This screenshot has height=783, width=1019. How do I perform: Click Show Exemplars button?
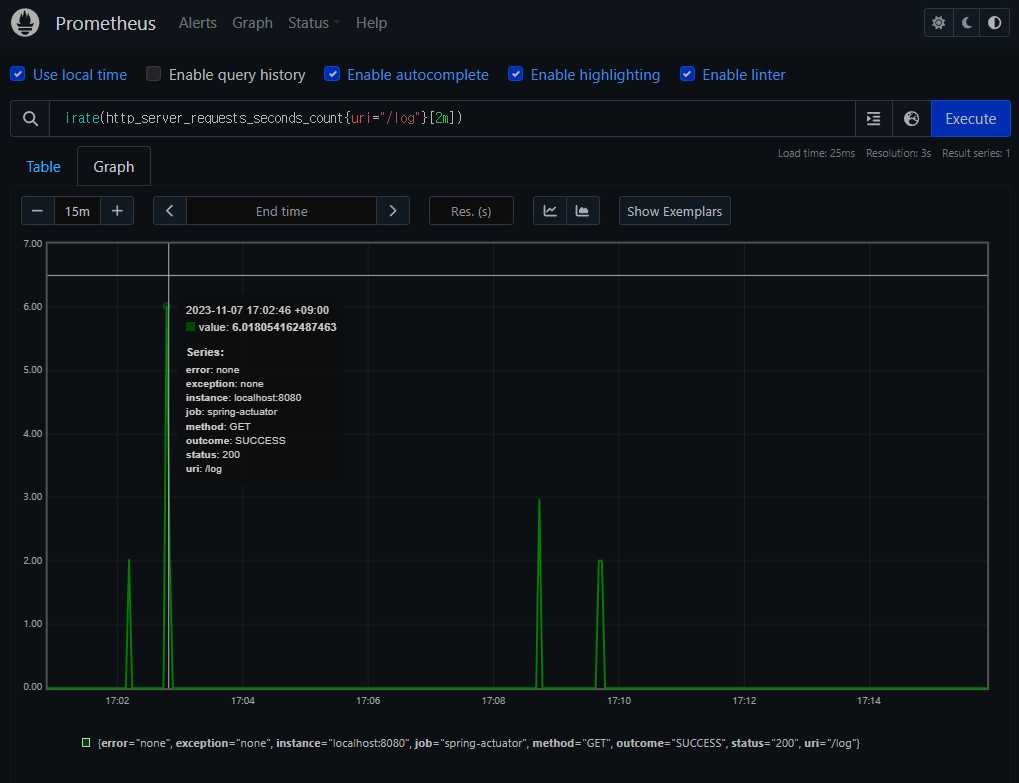point(675,211)
